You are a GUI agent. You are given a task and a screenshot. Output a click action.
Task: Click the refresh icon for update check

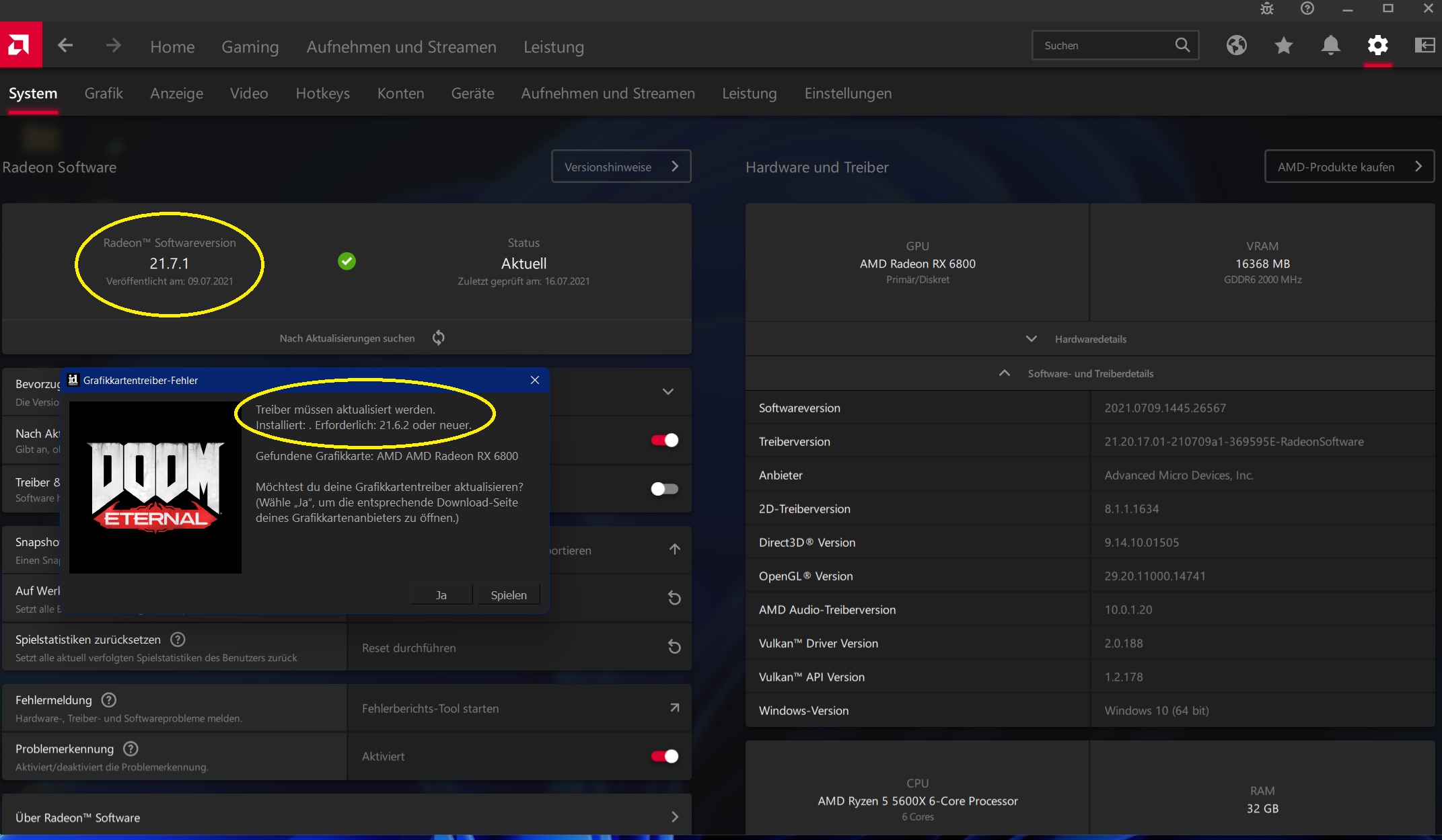(x=438, y=338)
